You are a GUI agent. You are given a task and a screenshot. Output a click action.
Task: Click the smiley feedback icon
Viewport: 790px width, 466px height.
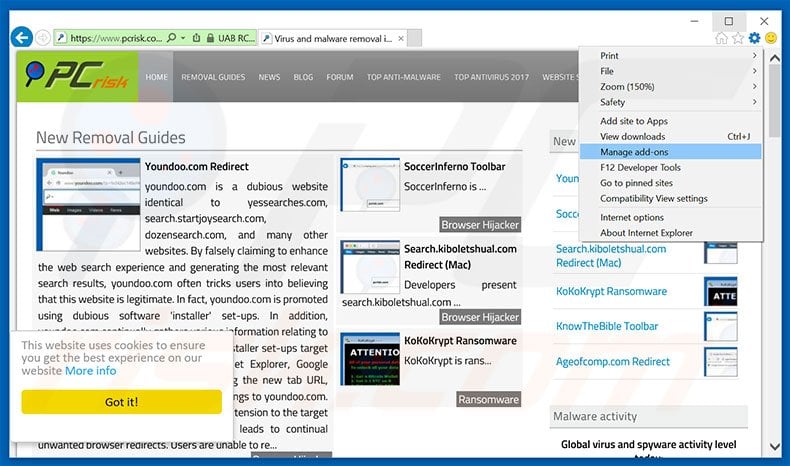pyautogui.click(x=771, y=38)
